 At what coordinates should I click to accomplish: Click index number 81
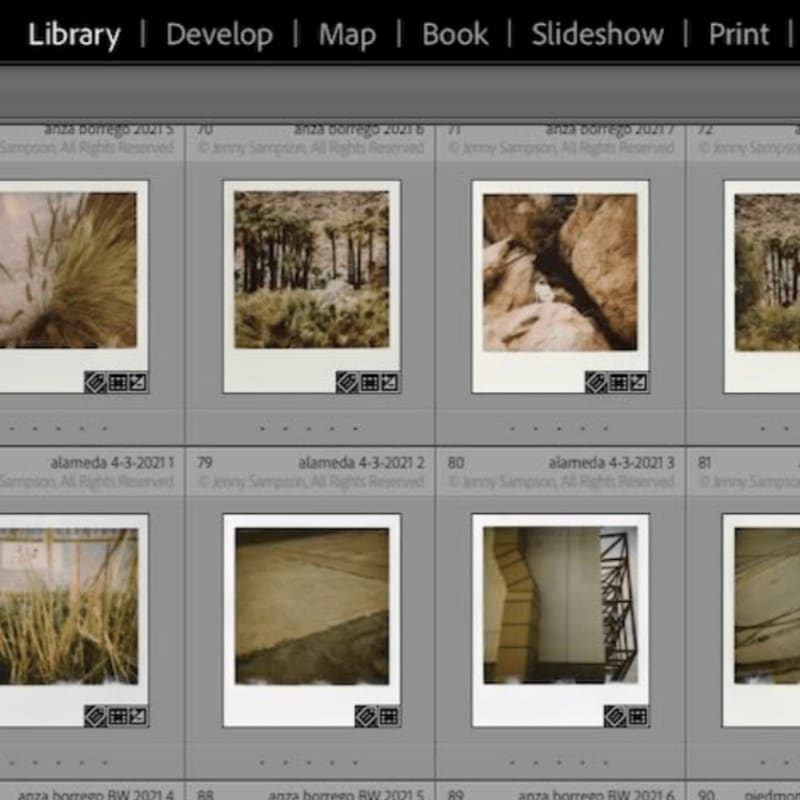pyautogui.click(x=705, y=463)
